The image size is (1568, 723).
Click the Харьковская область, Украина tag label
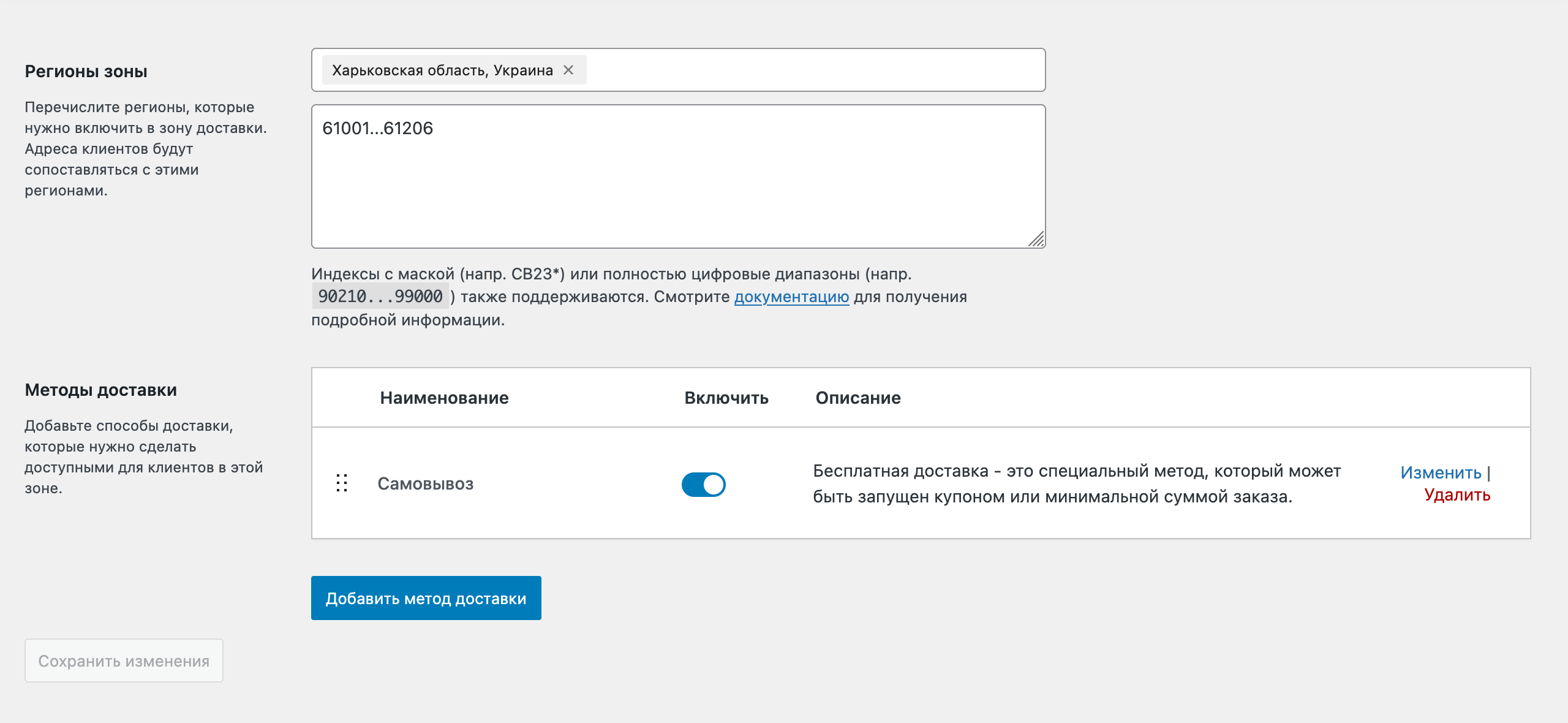(442, 70)
